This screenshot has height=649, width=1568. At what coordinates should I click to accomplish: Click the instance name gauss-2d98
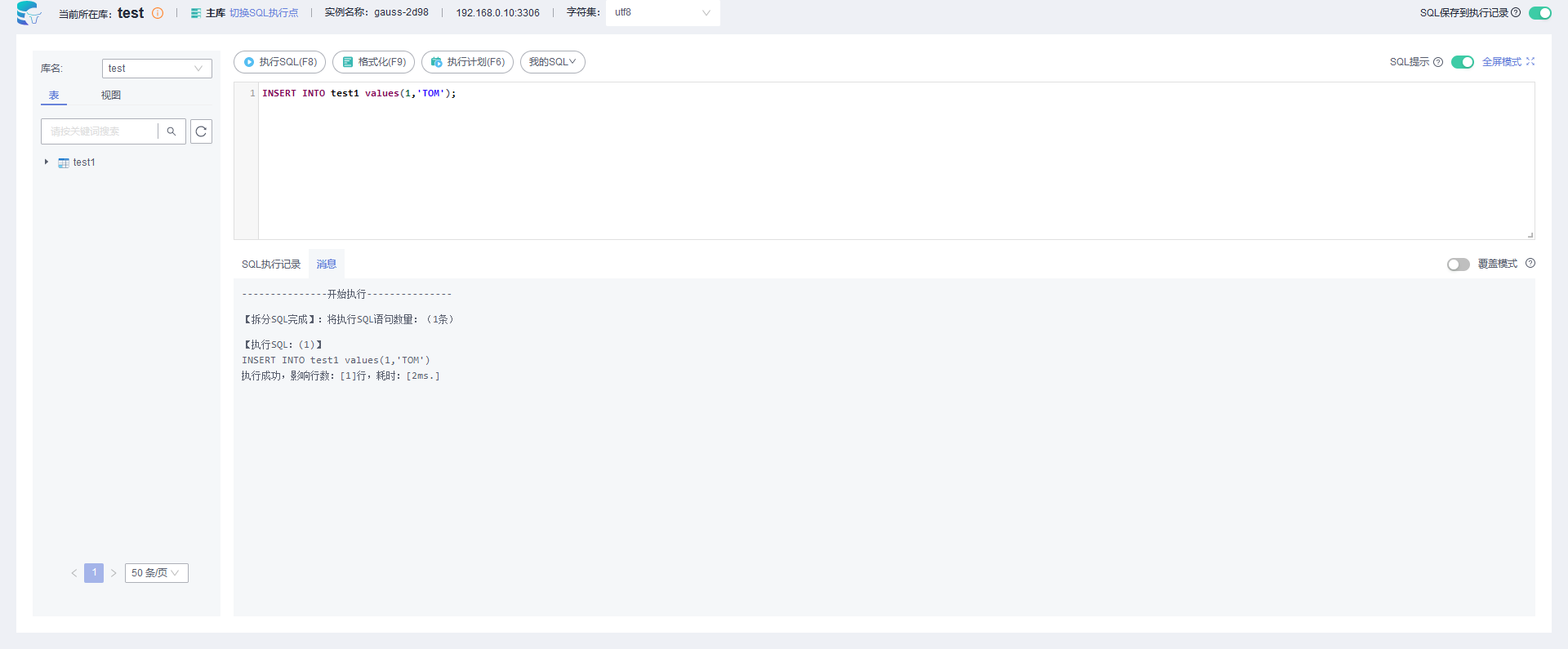point(401,13)
